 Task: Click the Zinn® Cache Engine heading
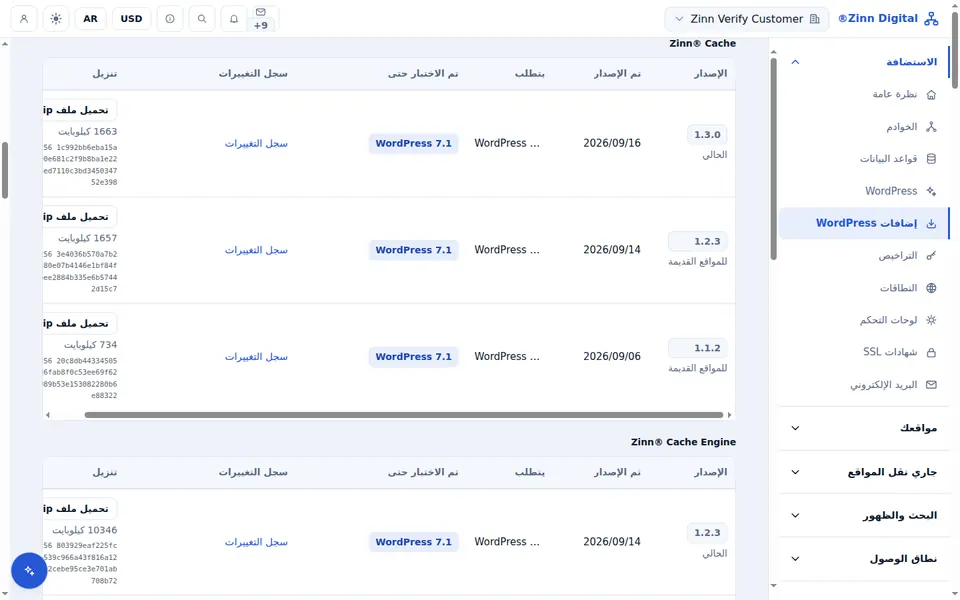[x=683, y=442]
